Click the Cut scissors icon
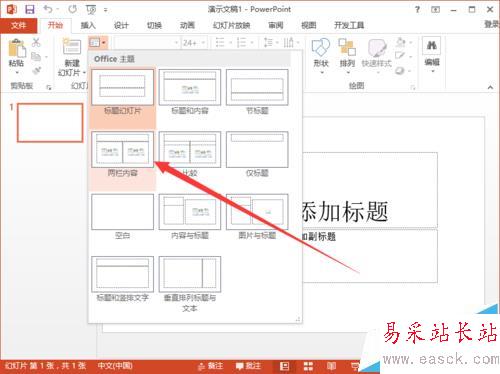 click(36, 42)
